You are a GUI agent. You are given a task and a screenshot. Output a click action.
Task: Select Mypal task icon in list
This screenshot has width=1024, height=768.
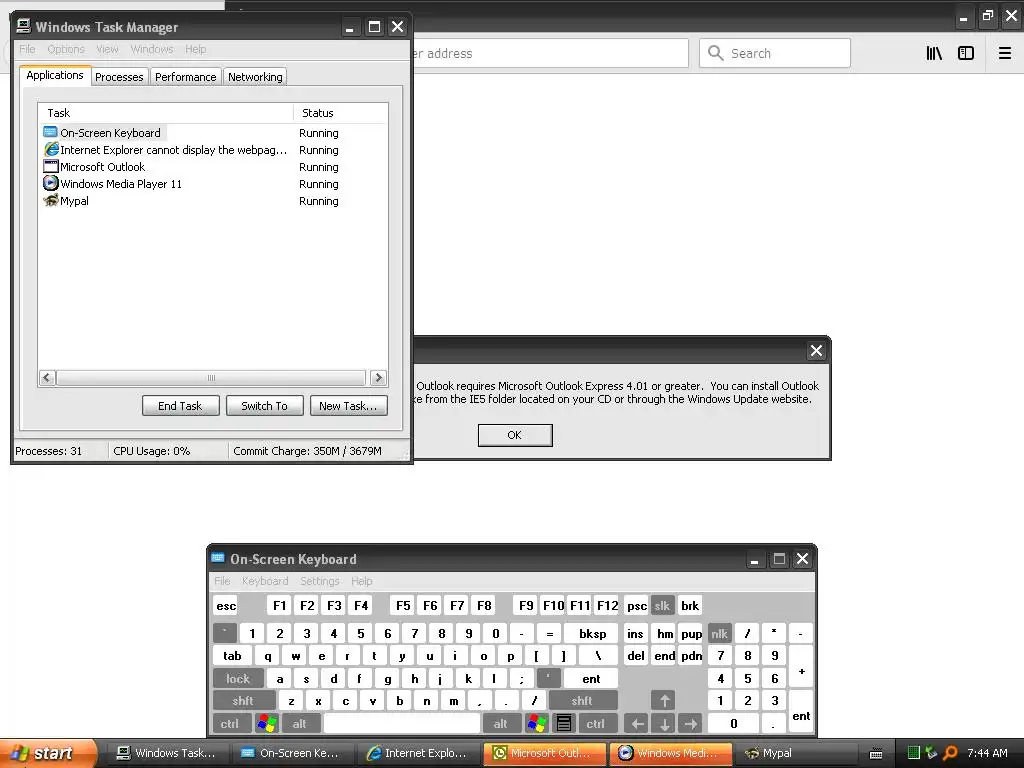coord(50,200)
